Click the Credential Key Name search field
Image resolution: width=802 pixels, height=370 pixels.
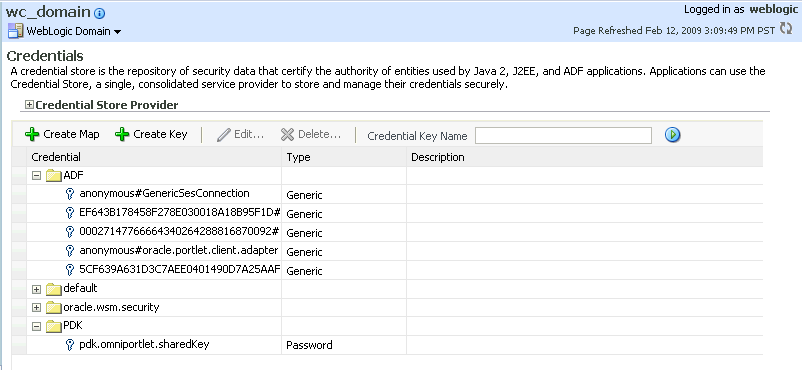[x=563, y=135]
